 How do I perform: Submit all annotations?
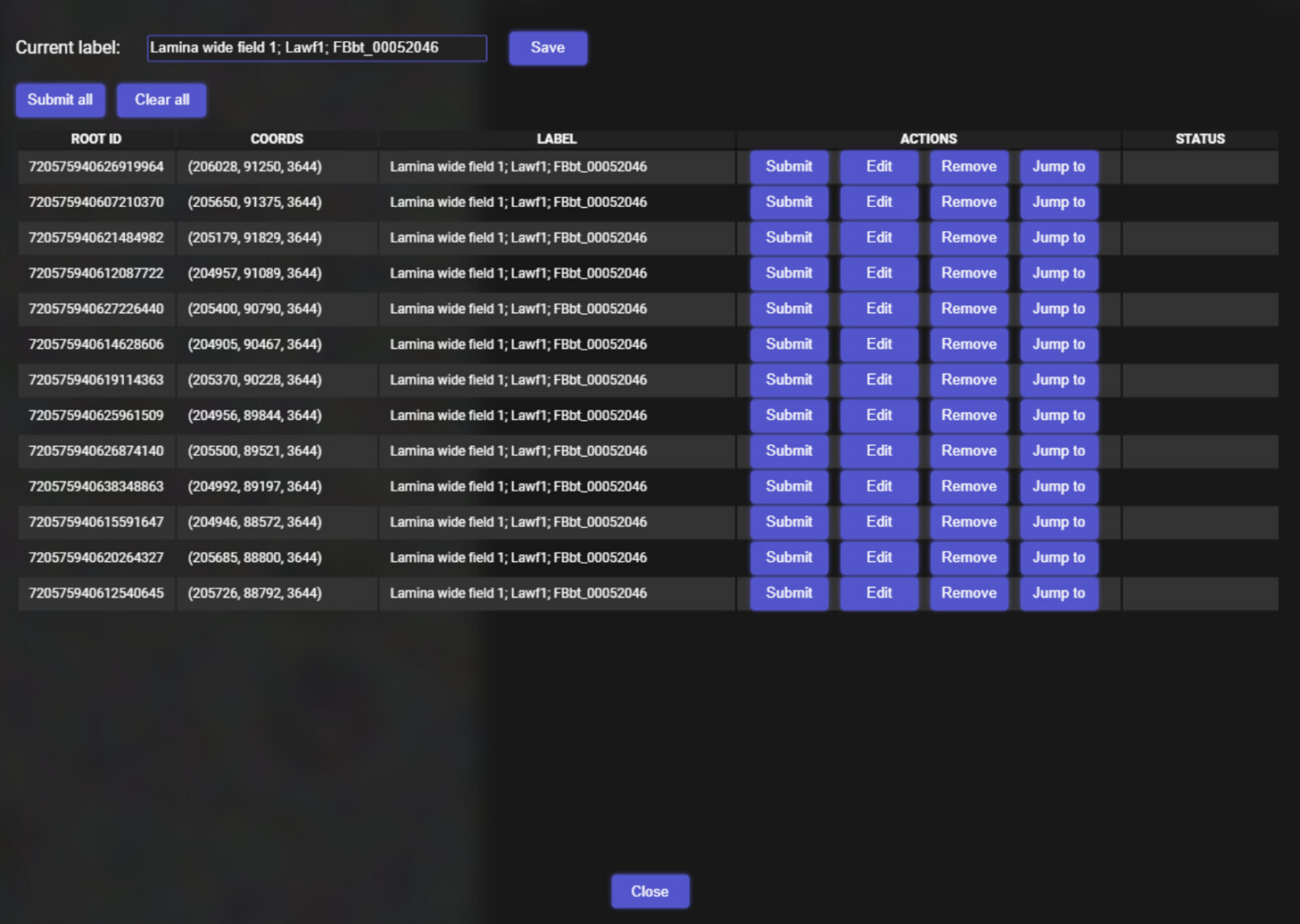point(60,100)
